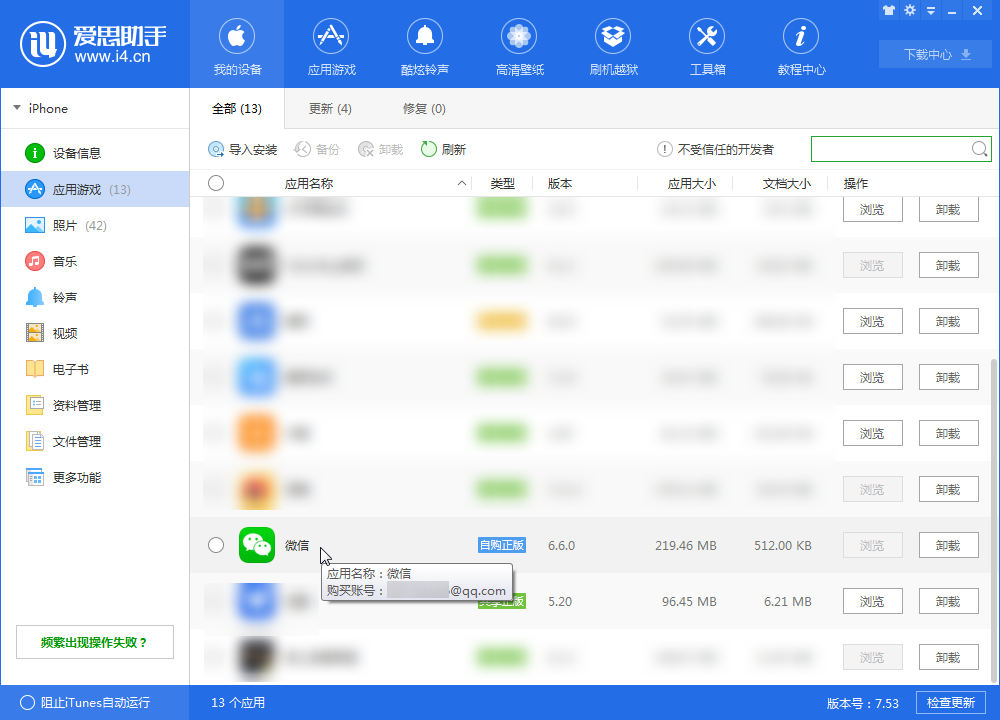
Task: Switch to the 修复 (0) tab
Action: coord(423,108)
